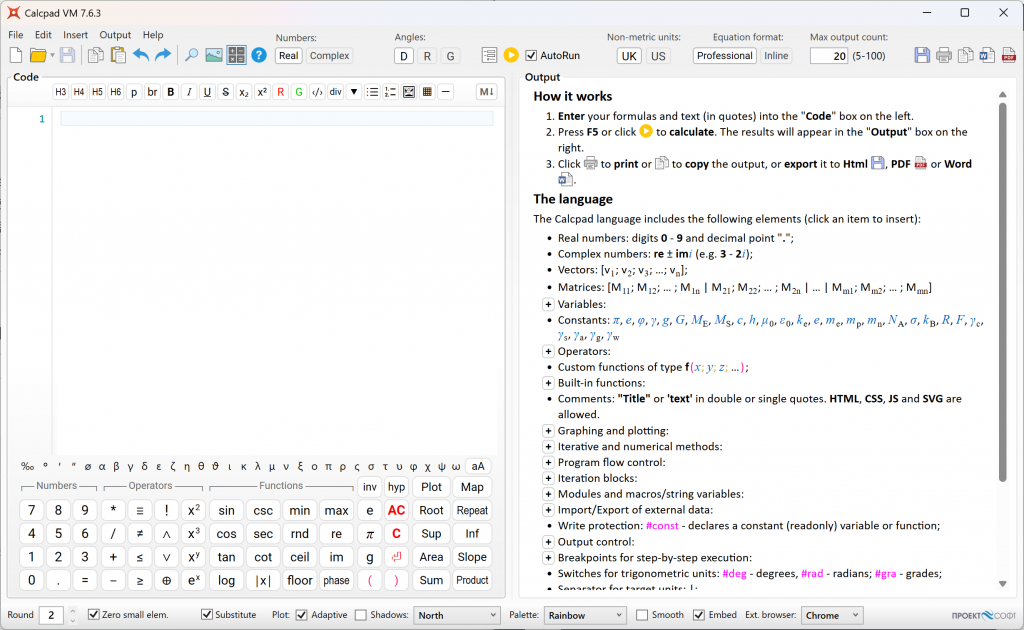Insert bulleted list in Code toolbar
Screen dimensions: 1024x630
point(372,92)
